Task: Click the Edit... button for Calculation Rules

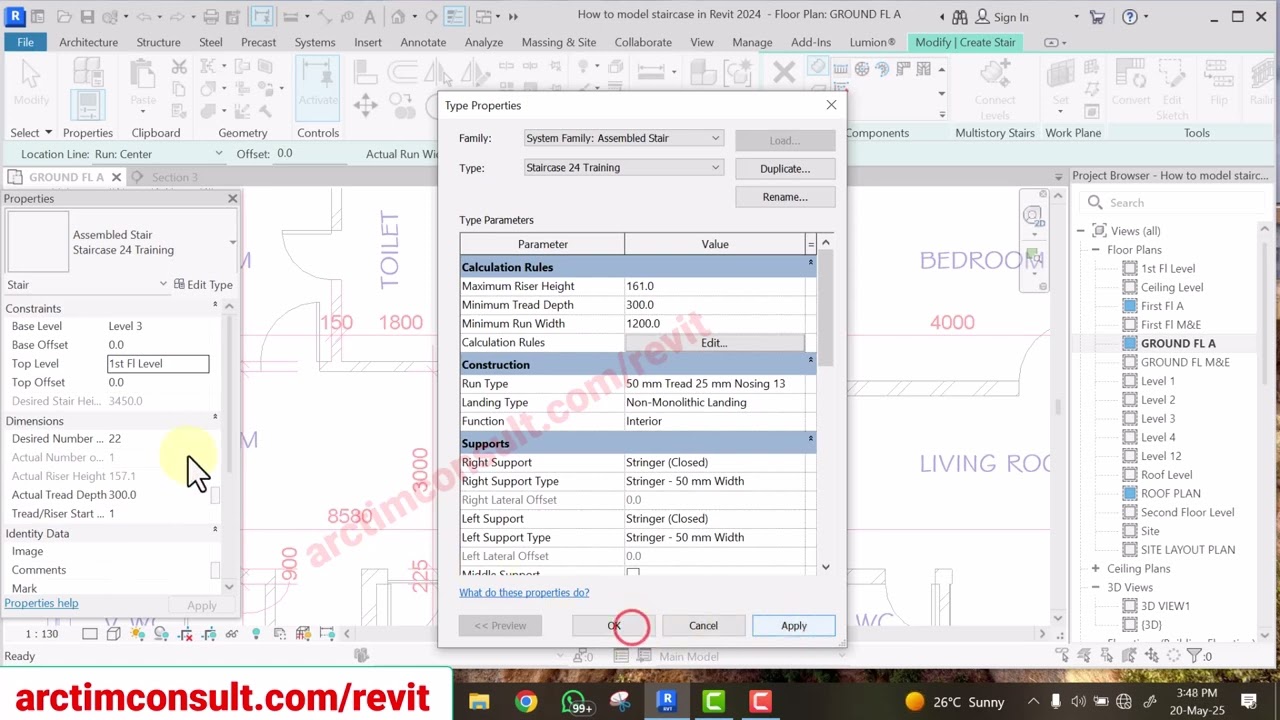Action: click(714, 343)
